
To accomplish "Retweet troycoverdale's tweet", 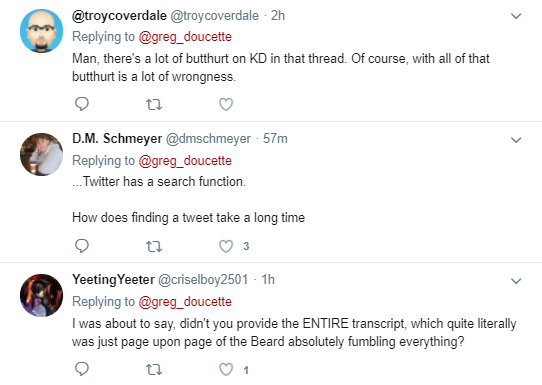I will click(154, 104).
